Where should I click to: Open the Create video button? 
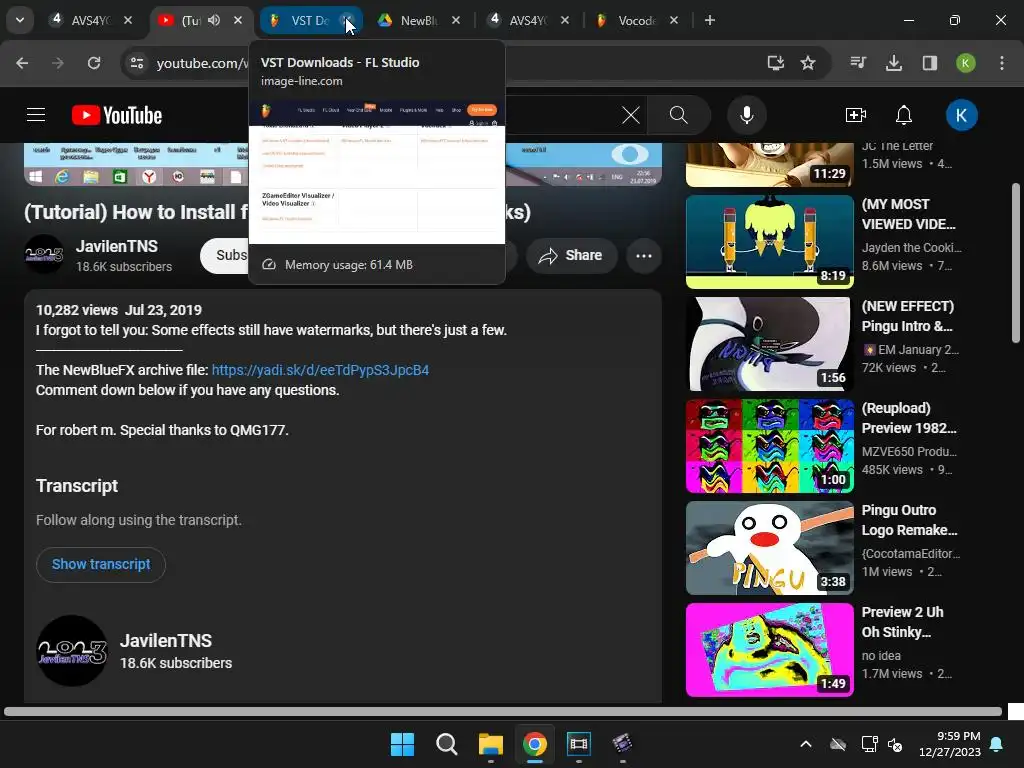(856, 115)
